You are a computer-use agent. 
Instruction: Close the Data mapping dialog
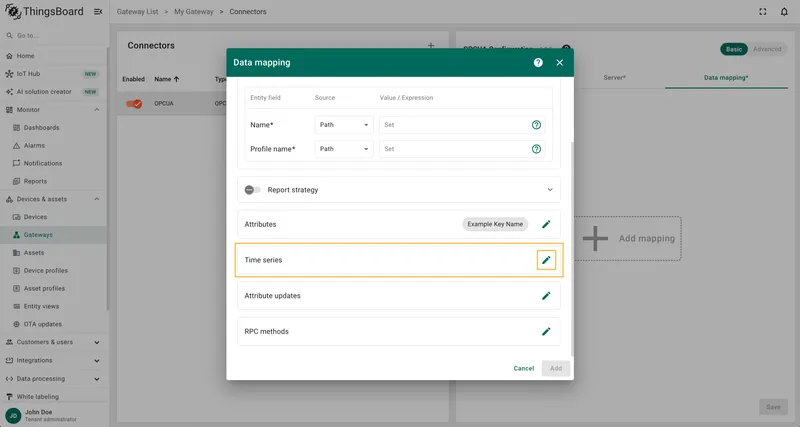560,62
